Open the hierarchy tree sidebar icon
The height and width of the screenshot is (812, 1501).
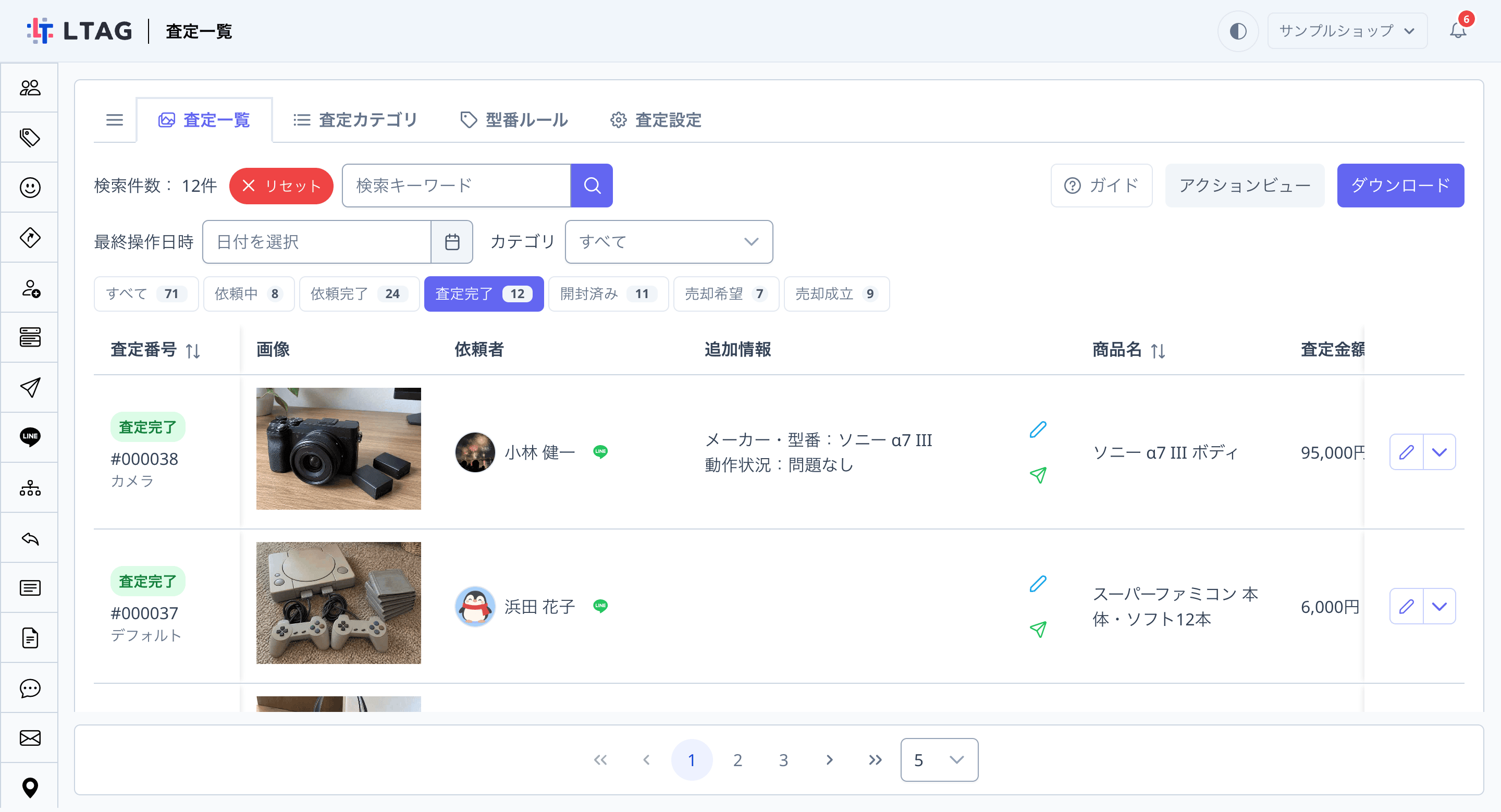[x=30, y=487]
